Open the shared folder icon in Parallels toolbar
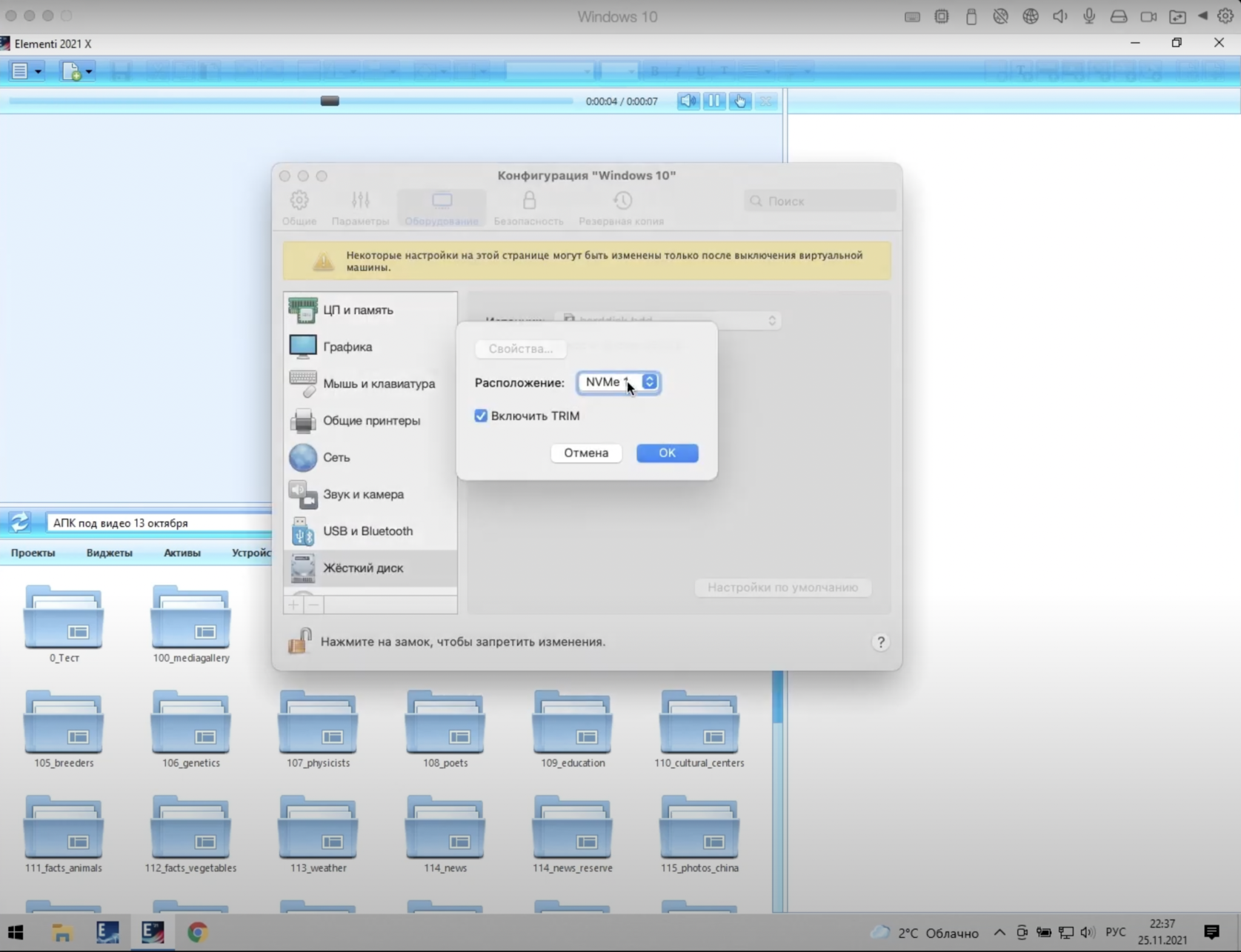Screen dimensions: 1241x952 pyautogui.click(x=1177, y=16)
